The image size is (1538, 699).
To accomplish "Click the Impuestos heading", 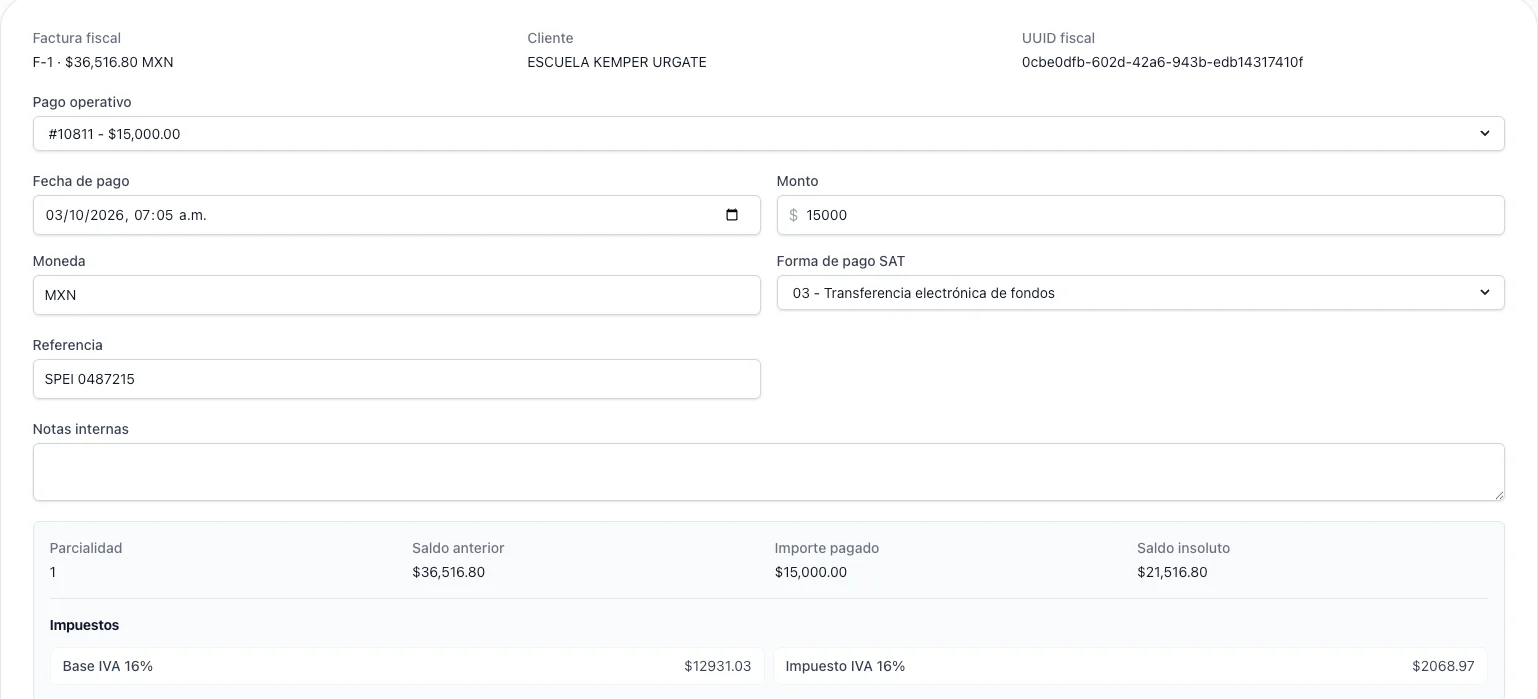I will [84, 625].
